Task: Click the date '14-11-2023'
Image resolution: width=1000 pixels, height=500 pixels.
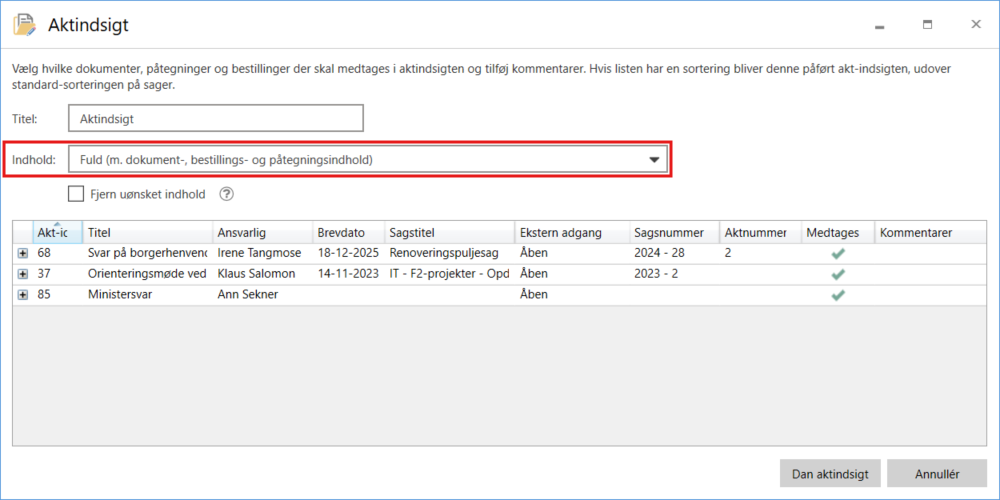Action: point(349,274)
